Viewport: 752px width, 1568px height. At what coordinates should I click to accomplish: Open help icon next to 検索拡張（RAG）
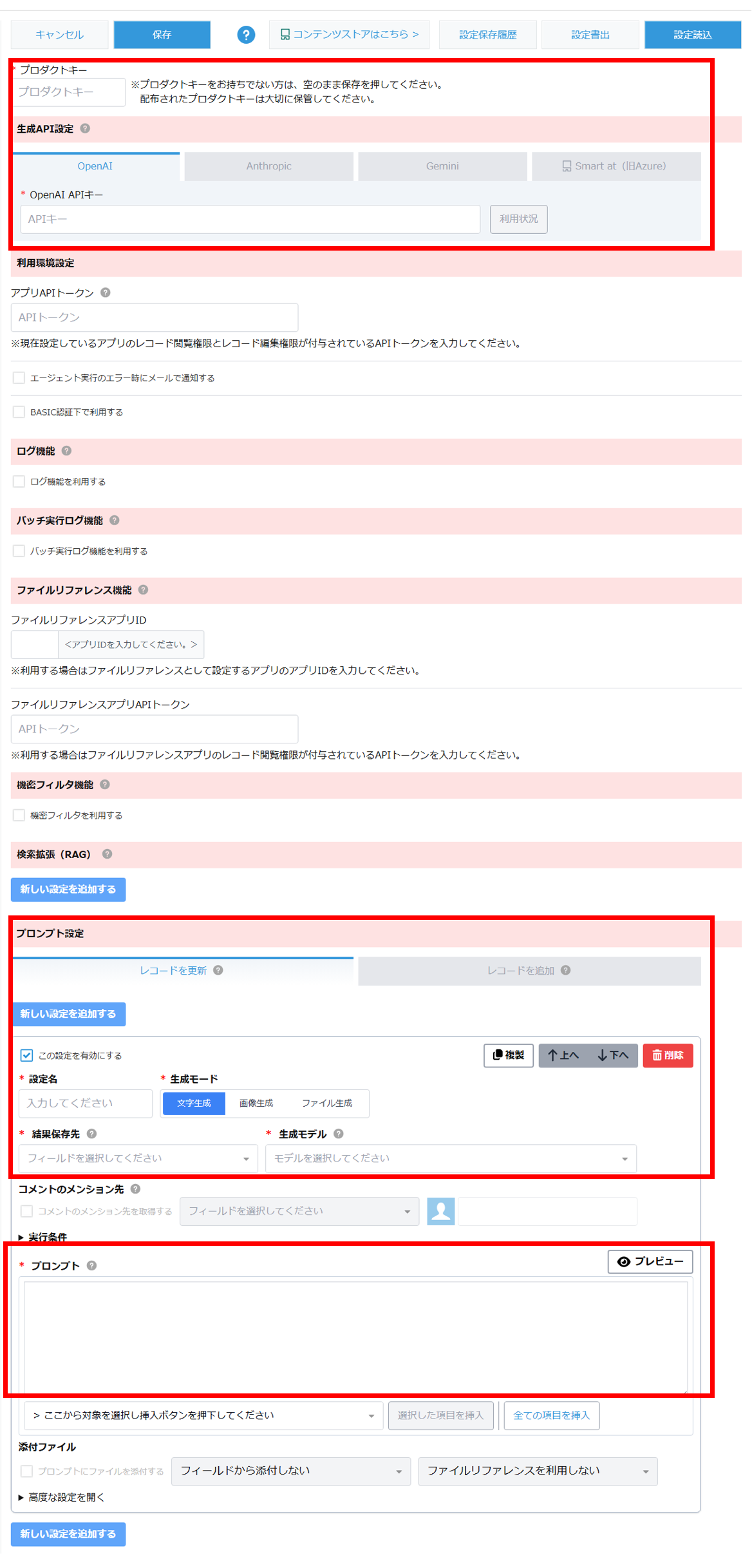click(108, 854)
